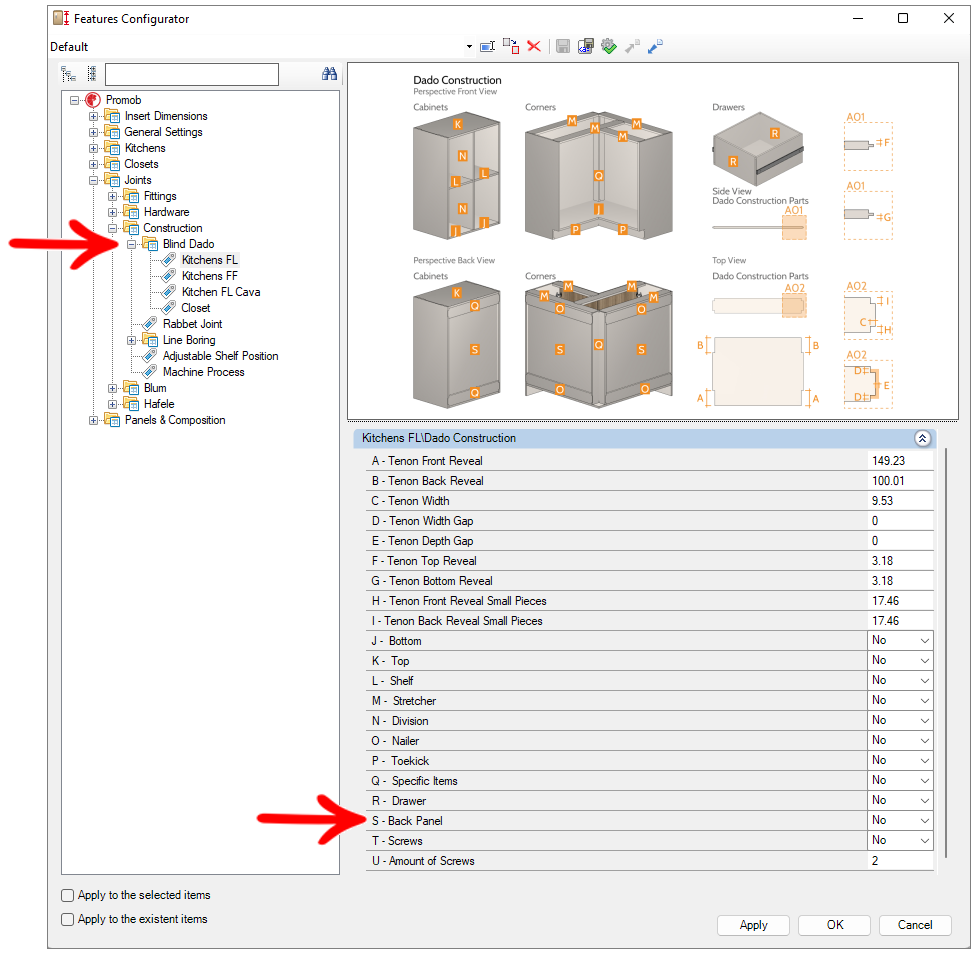The height and width of the screenshot is (960, 973).
Task: Click the tag icon beside Adjustable Shelf Position
Action: pos(150,356)
